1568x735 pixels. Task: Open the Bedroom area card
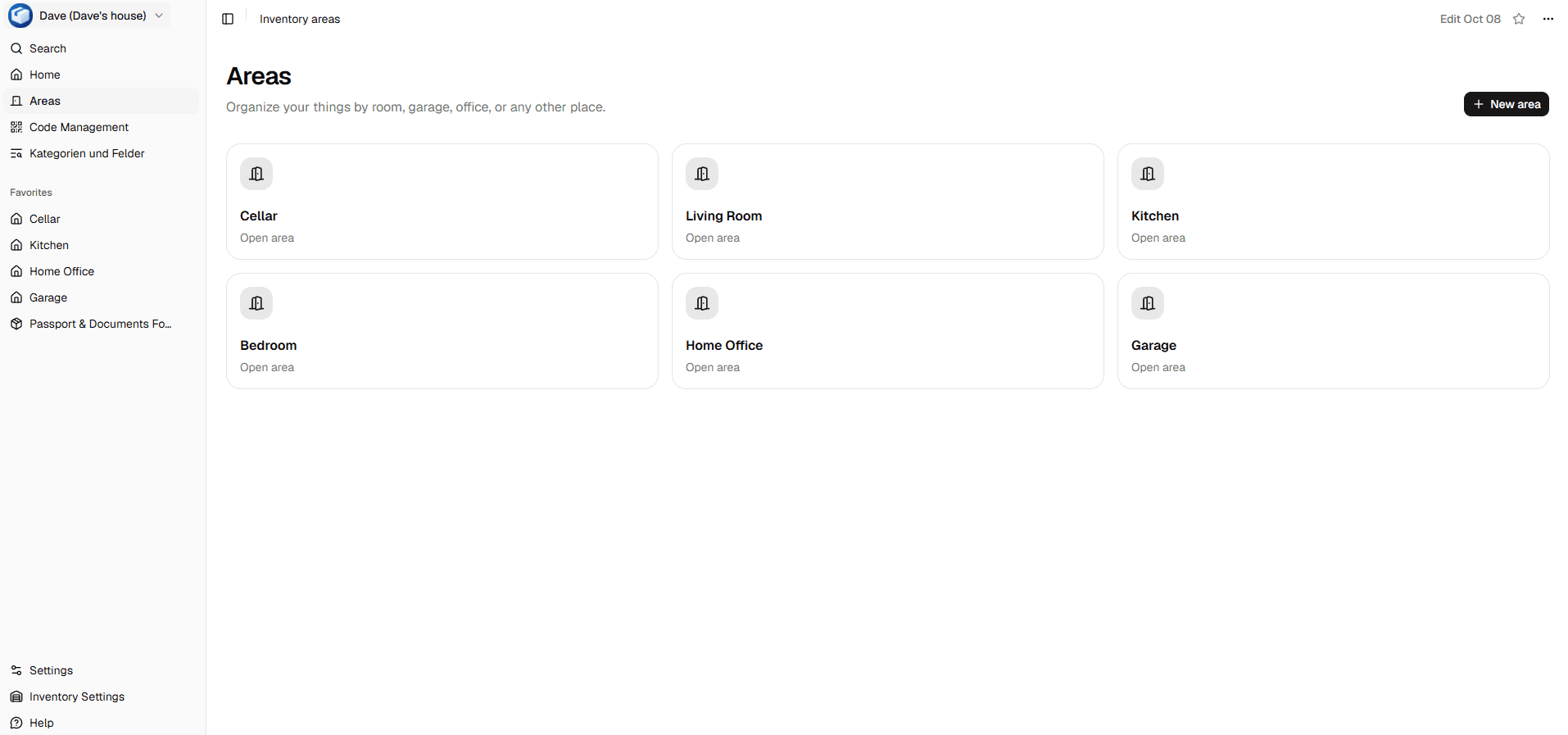pos(442,331)
